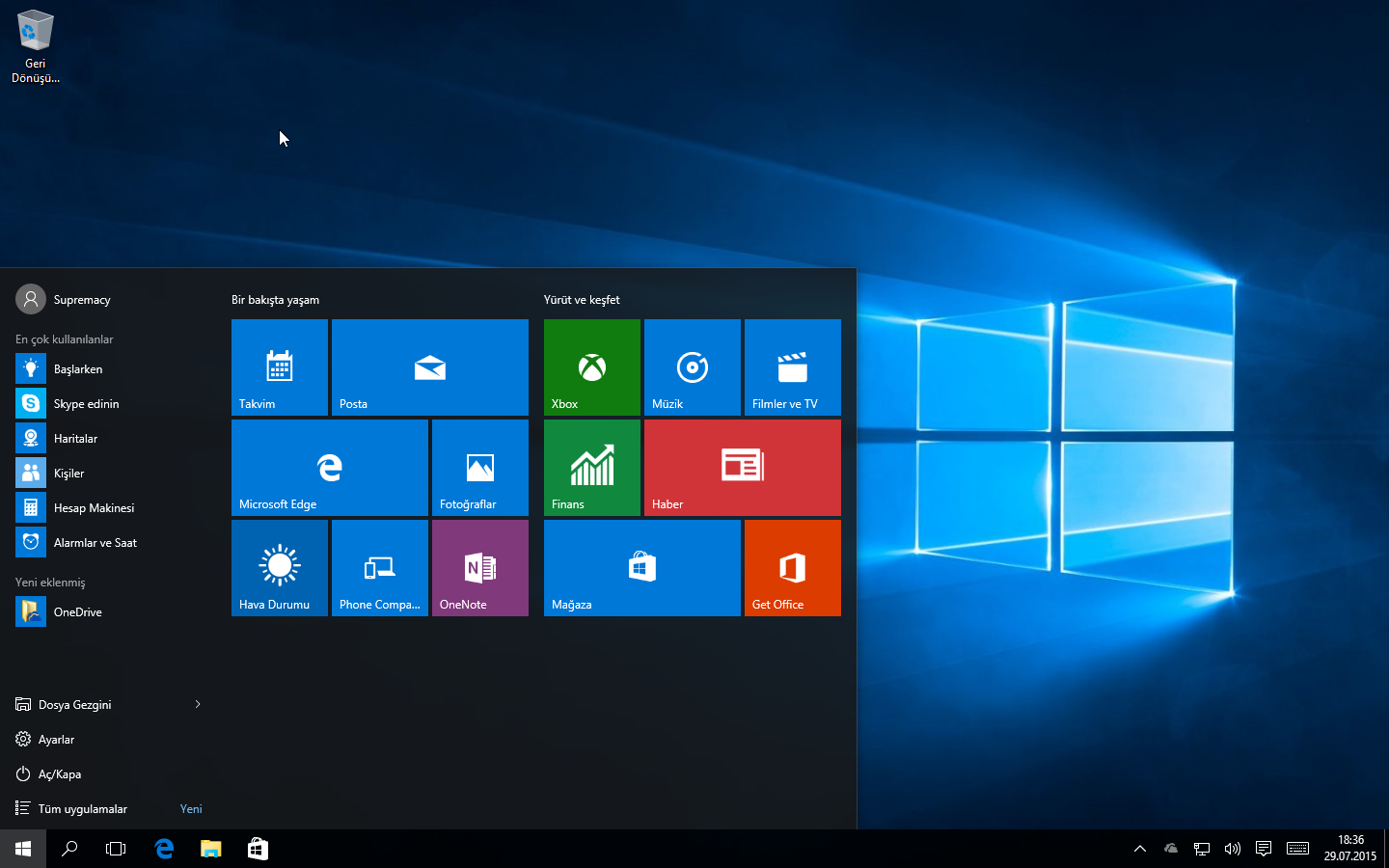
Task: Open OneDrive under Yeni eklenmiş
Action: [x=108, y=612]
